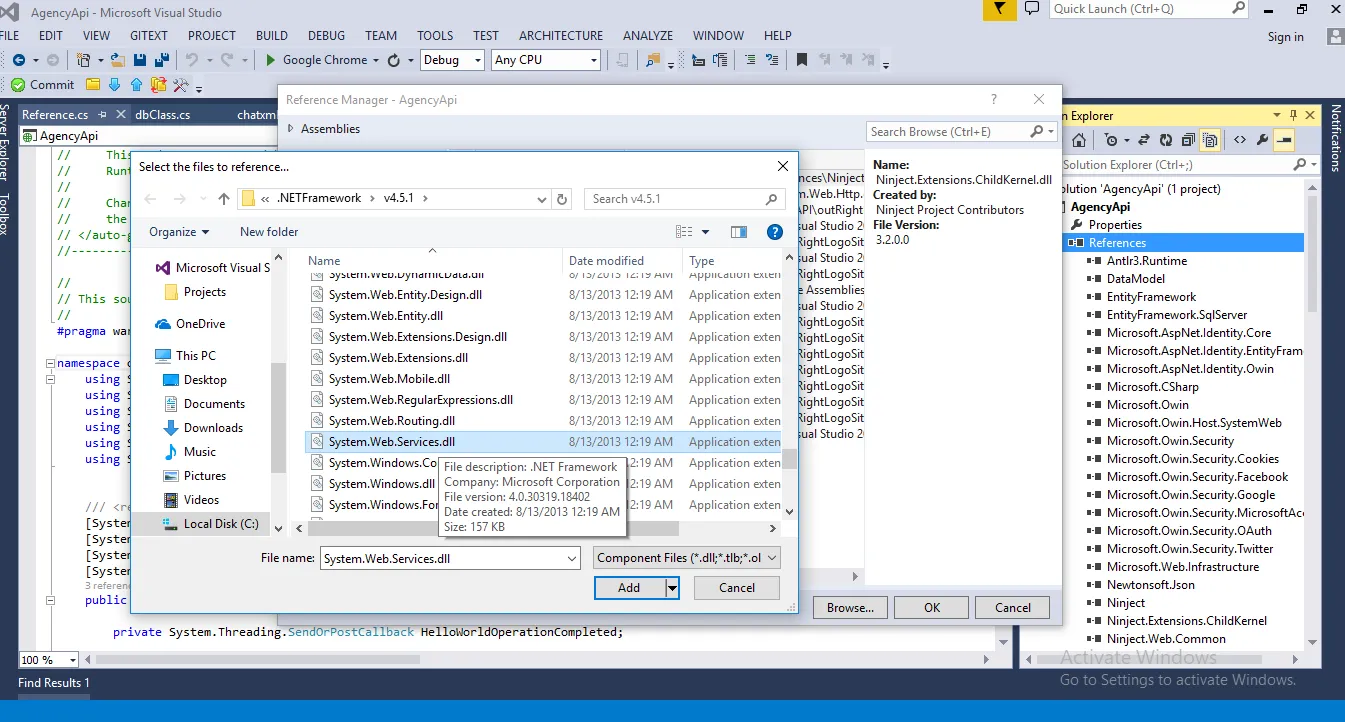The image size is (1345, 722).
Task: Select the Properties node in Solution Explorer
Action: (x=1115, y=225)
